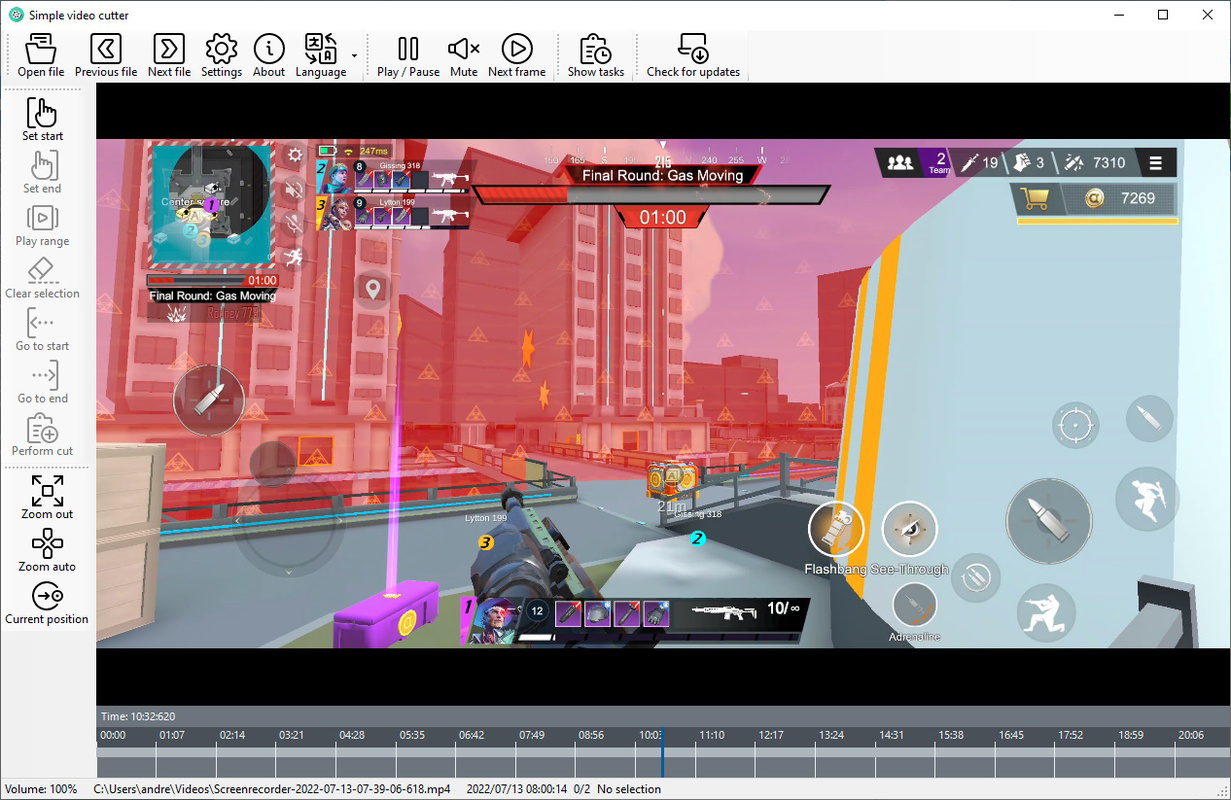Screen dimensions: 1231x800
Task: Expand the Language dropdown arrow
Action: 355,56
